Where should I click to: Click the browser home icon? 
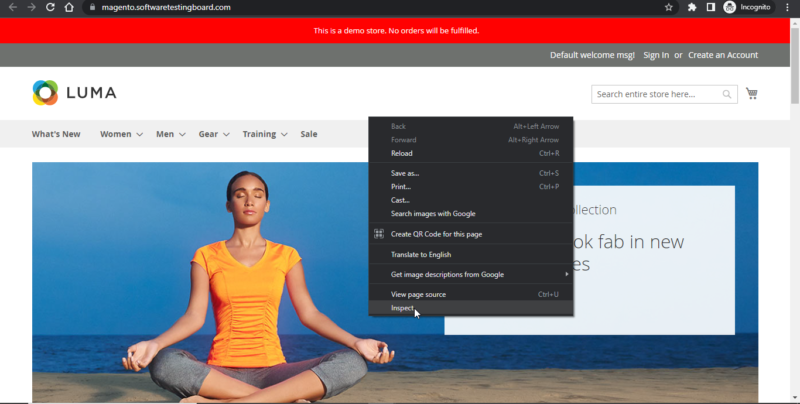[x=68, y=7]
